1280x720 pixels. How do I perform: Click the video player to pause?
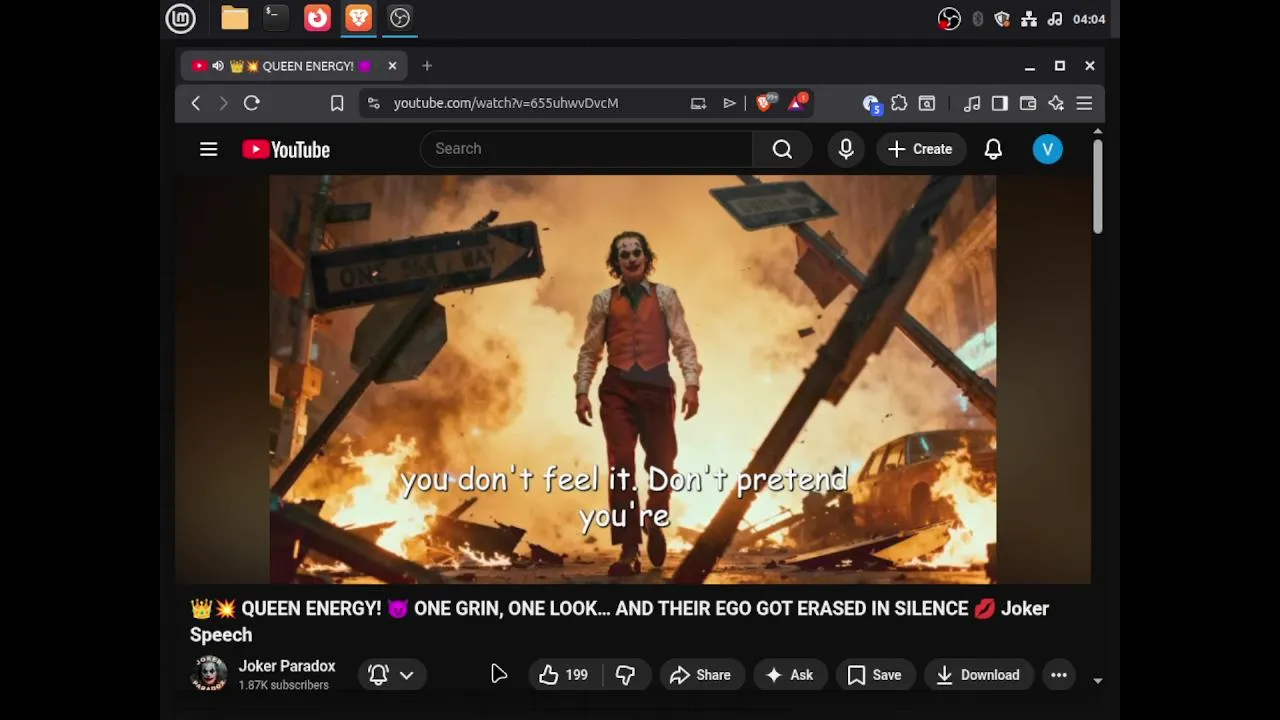pos(632,379)
